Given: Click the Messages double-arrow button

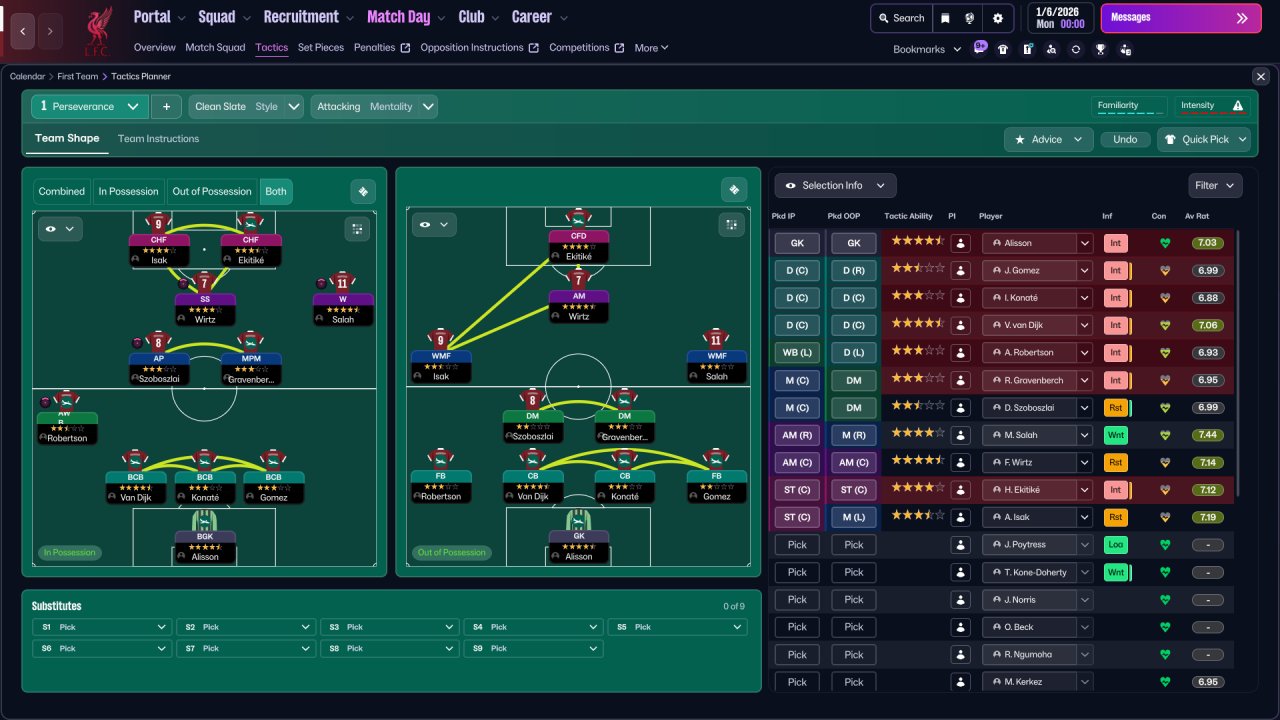Looking at the screenshot, I should point(1243,18).
